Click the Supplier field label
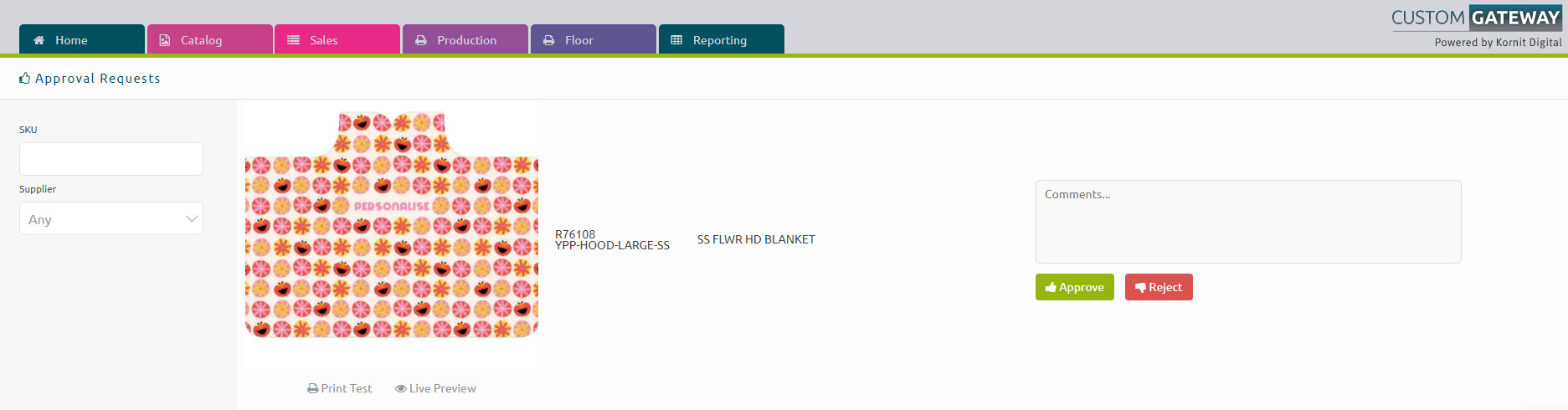The height and width of the screenshot is (410, 1568). pos(38,189)
